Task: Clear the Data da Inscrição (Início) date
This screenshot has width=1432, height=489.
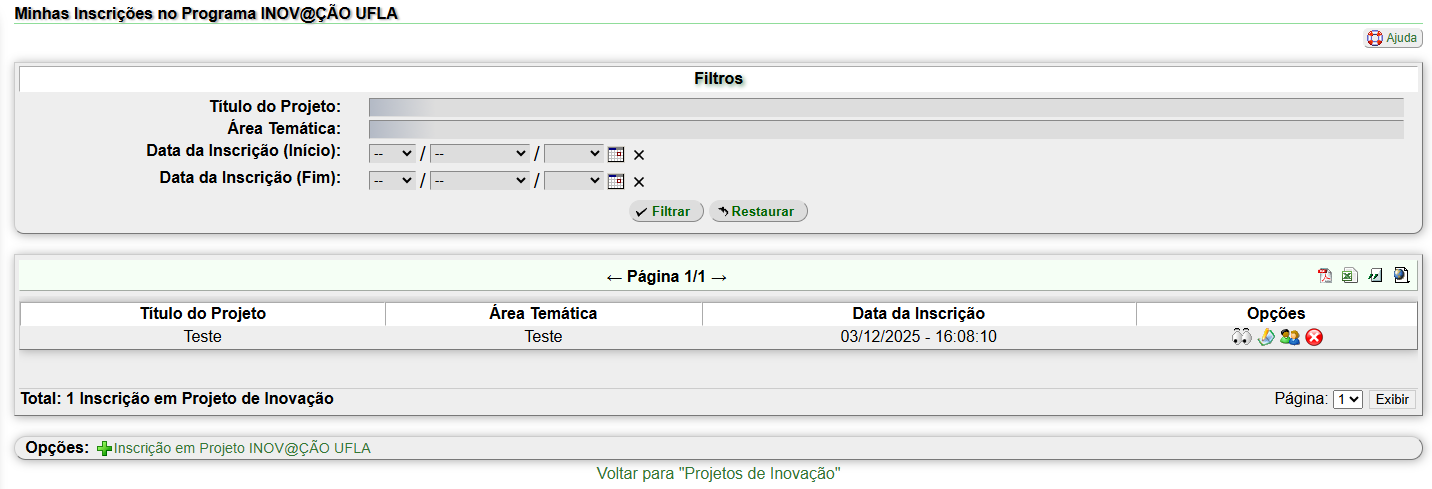Action: 639,155
